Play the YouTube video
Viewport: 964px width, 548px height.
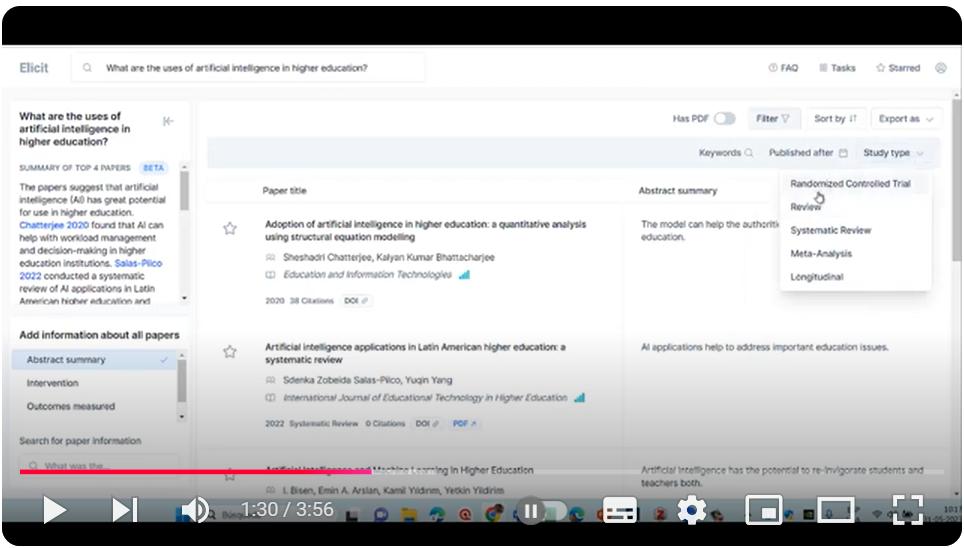[54, 510]
